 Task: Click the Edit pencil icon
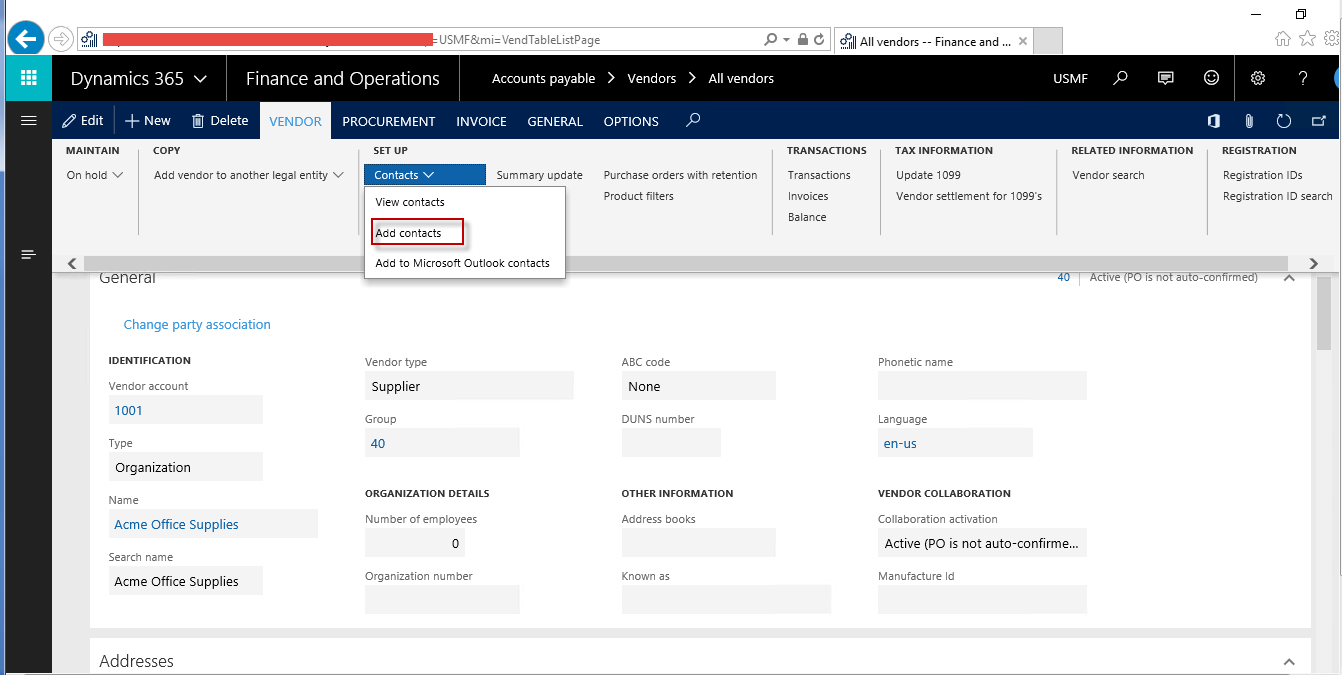coord(83,120)
